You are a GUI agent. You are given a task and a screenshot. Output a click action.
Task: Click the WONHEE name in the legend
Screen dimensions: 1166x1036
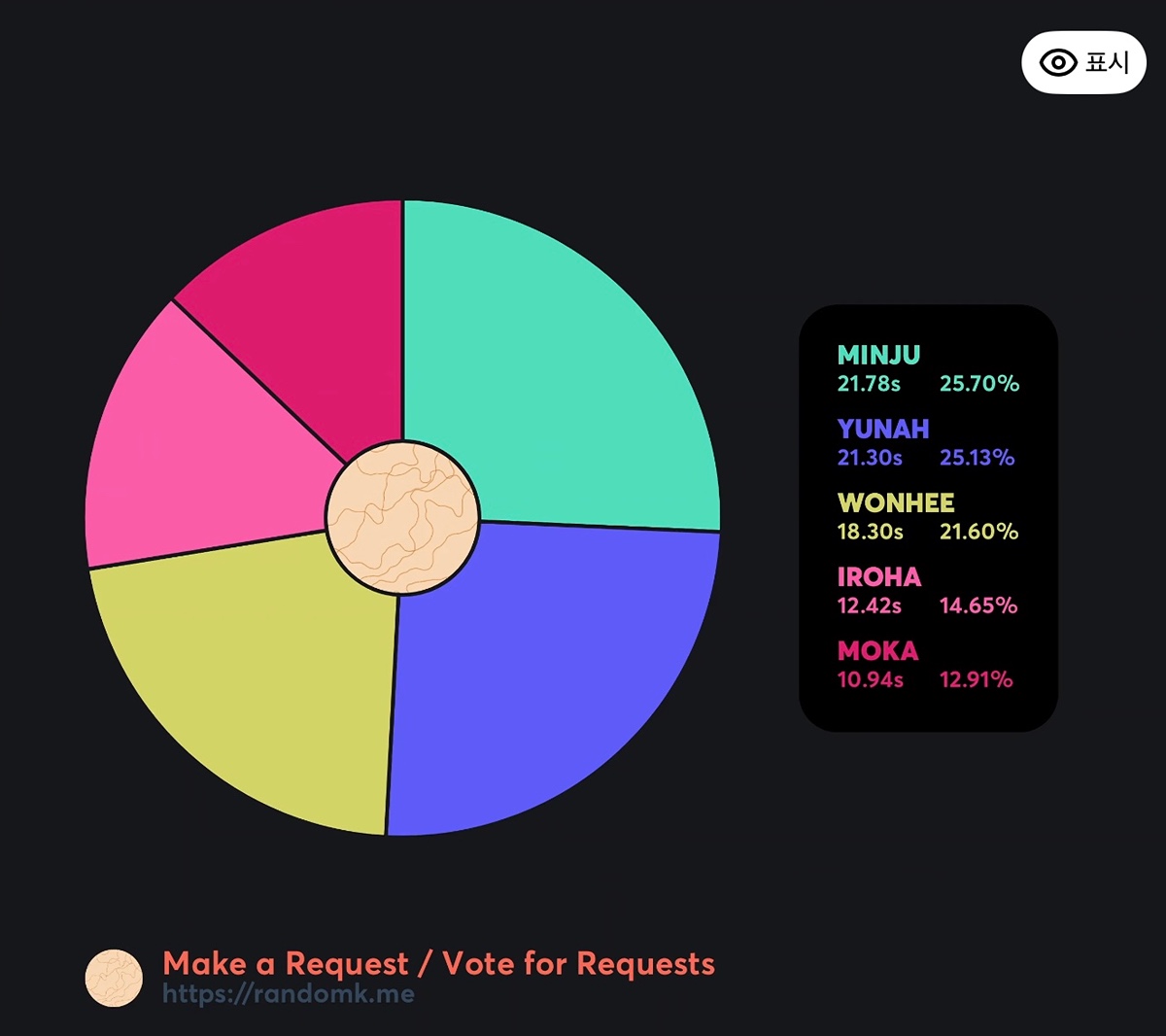(896, 502)
